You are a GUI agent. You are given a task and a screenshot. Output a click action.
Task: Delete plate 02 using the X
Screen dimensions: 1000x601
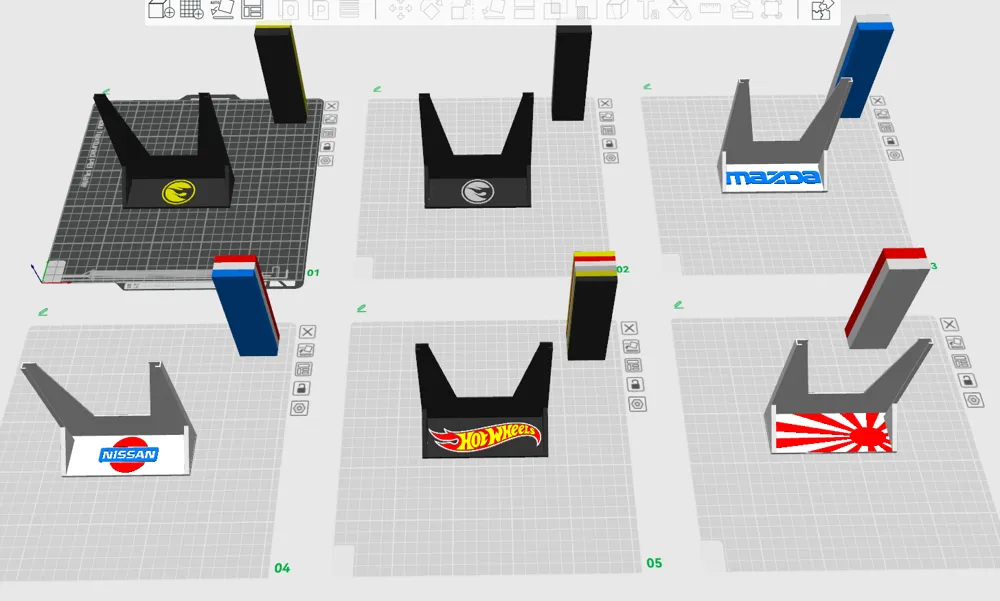[x=606, y=103]
